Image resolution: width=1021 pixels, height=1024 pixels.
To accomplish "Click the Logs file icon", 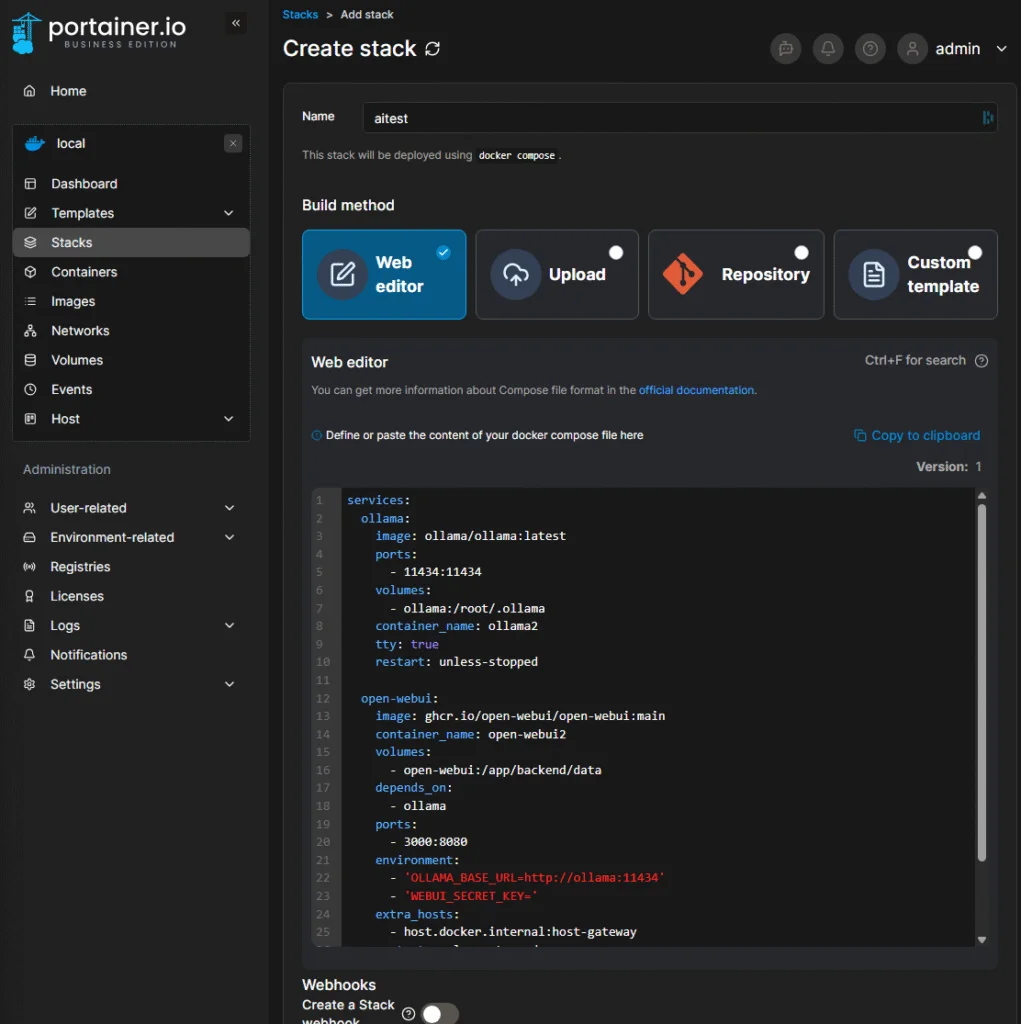I will [29, 625].
